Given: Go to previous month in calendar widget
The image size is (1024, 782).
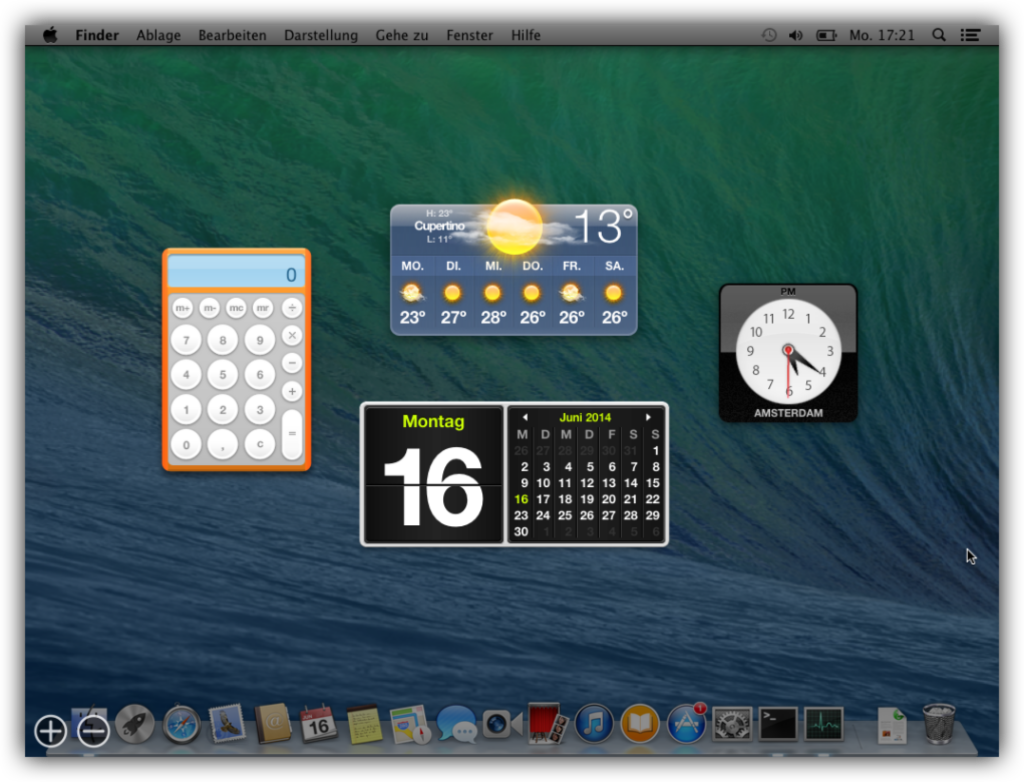Looking at the screenshot, I should pyautogui.click(x=525, y=417).
